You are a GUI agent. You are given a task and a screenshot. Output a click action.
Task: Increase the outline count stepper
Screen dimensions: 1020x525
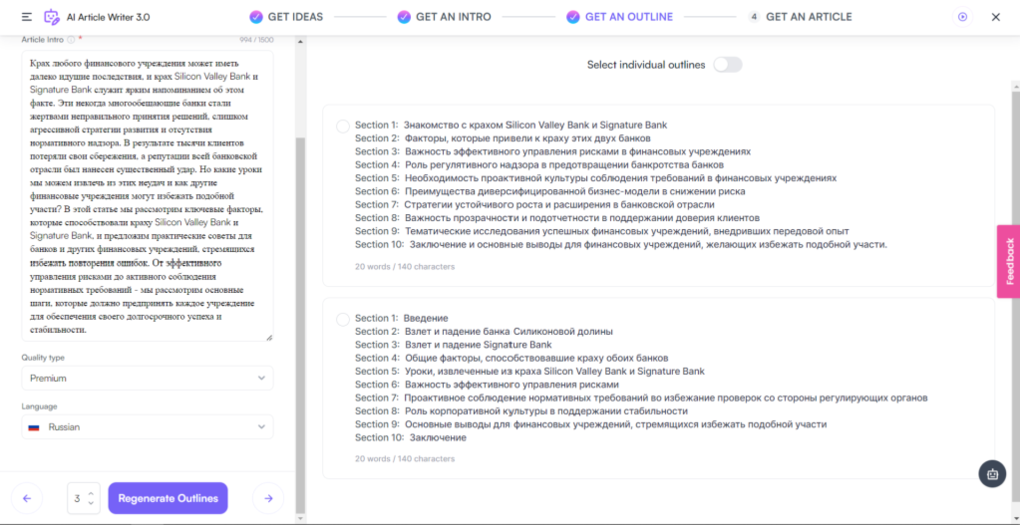coord(92,493)
